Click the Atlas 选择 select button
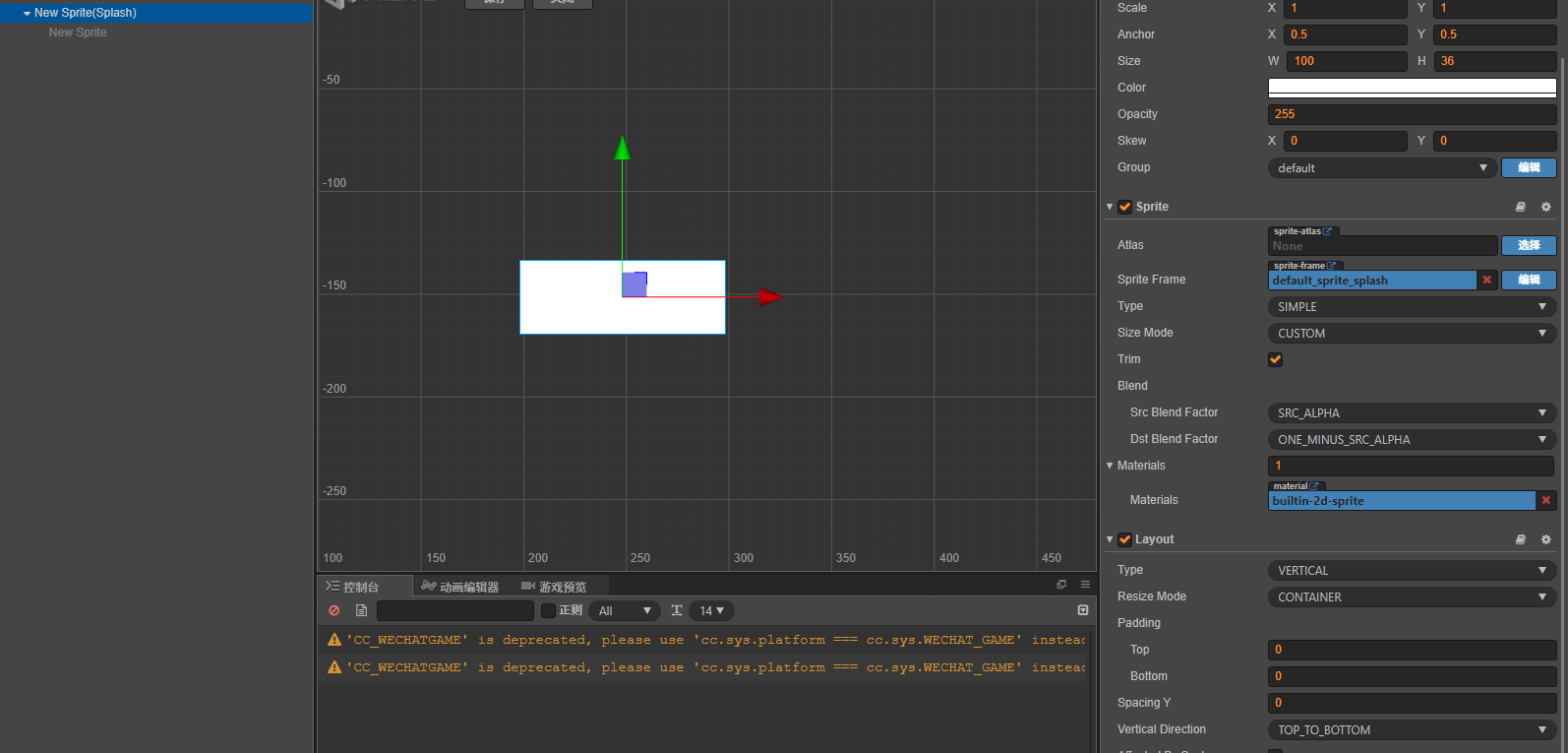 point(1529,245)
